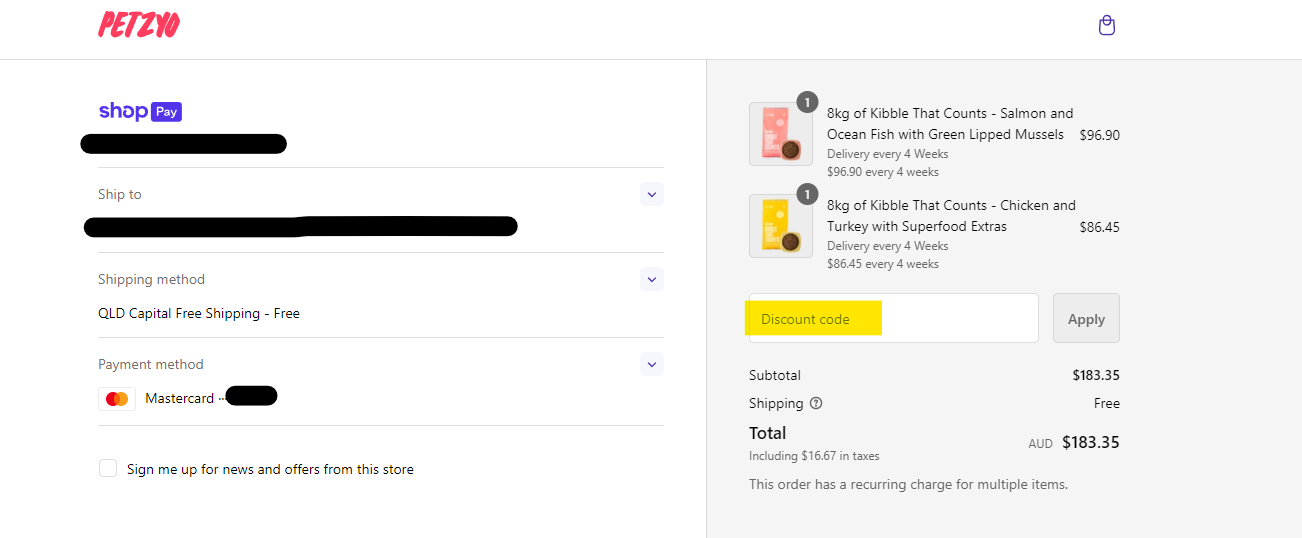Click the Petzyo logo

click(139, 25)
